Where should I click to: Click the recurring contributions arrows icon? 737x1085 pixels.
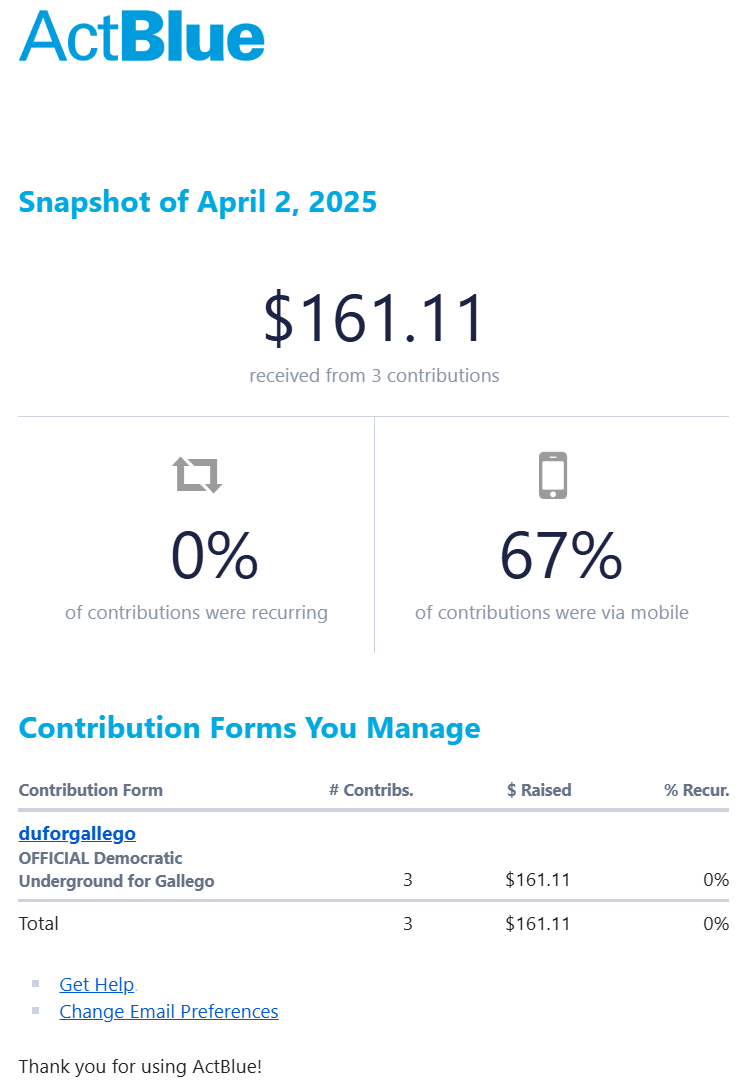pos(197,474)
